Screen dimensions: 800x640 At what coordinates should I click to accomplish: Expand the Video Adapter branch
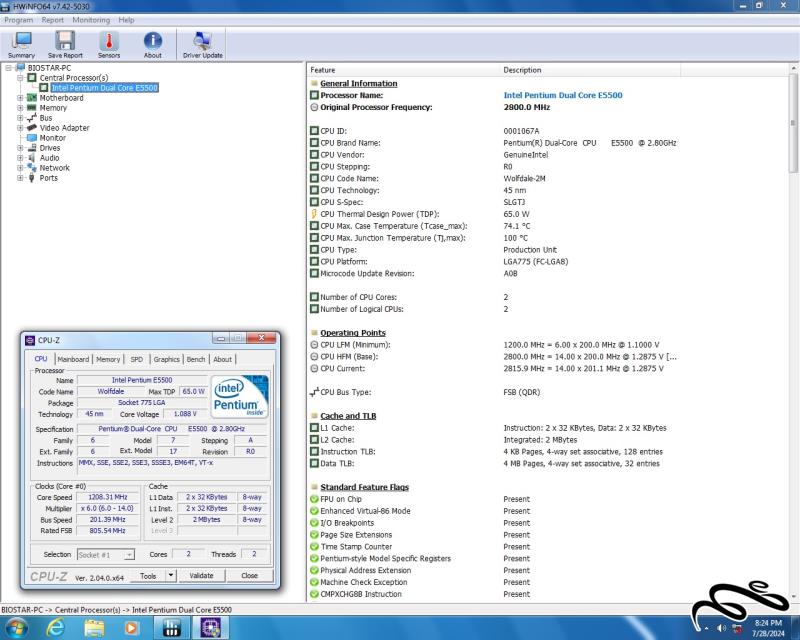click(x=20, y=128)
